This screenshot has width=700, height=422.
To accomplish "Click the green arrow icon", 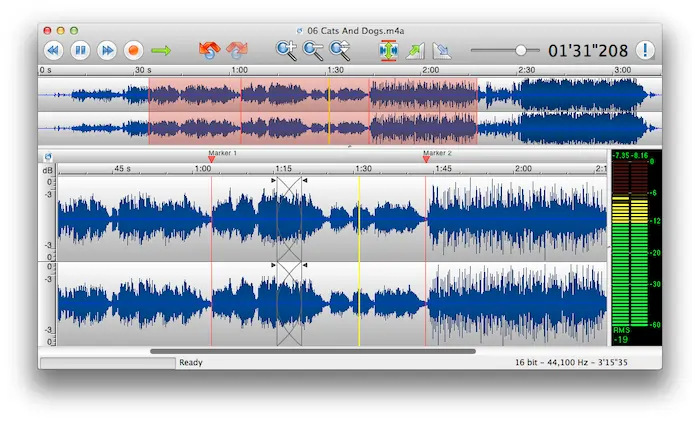I will click(162, 49).
